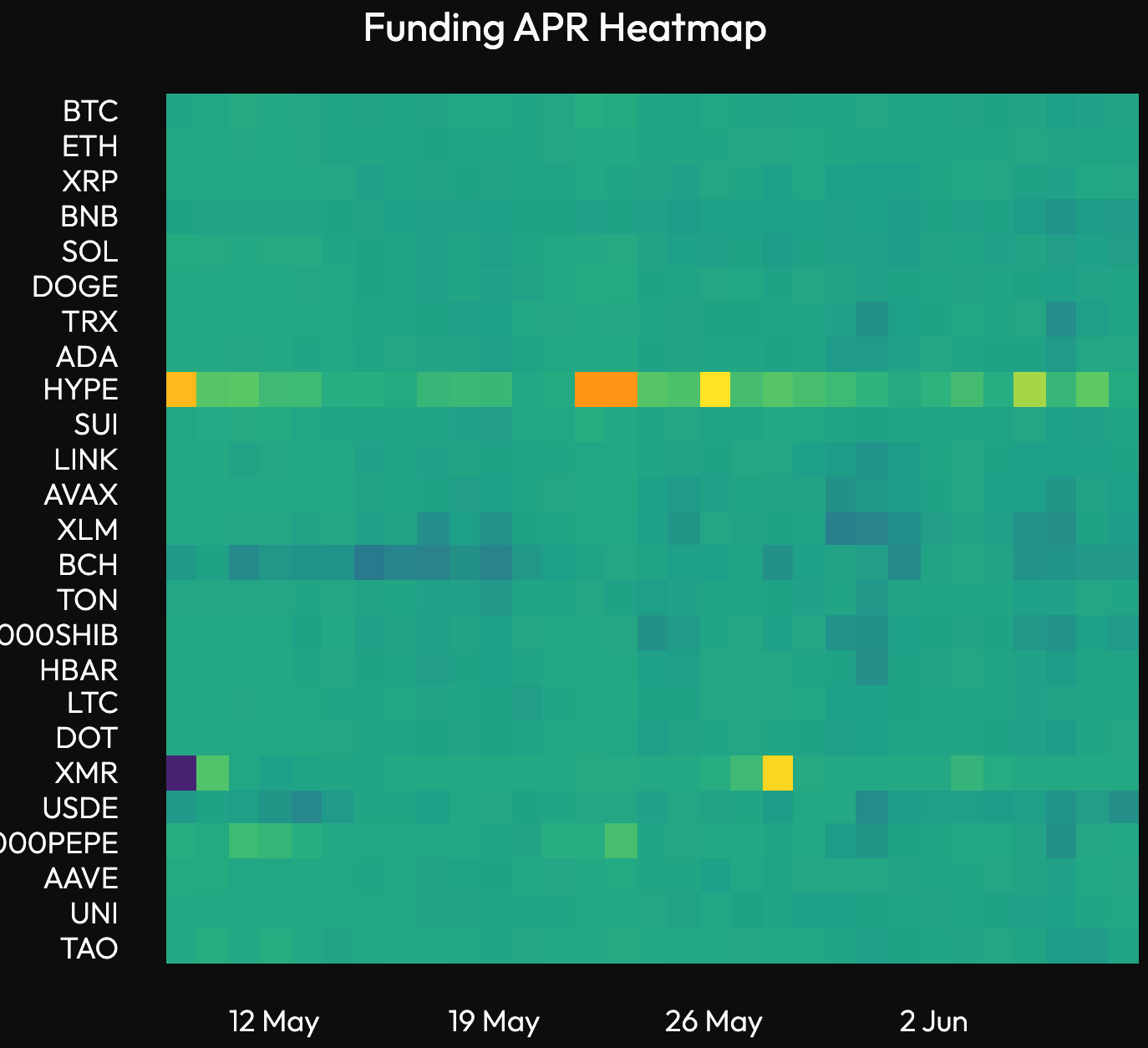Click the XMR row label
The image size is (1148, 1048).
(87, 773)
